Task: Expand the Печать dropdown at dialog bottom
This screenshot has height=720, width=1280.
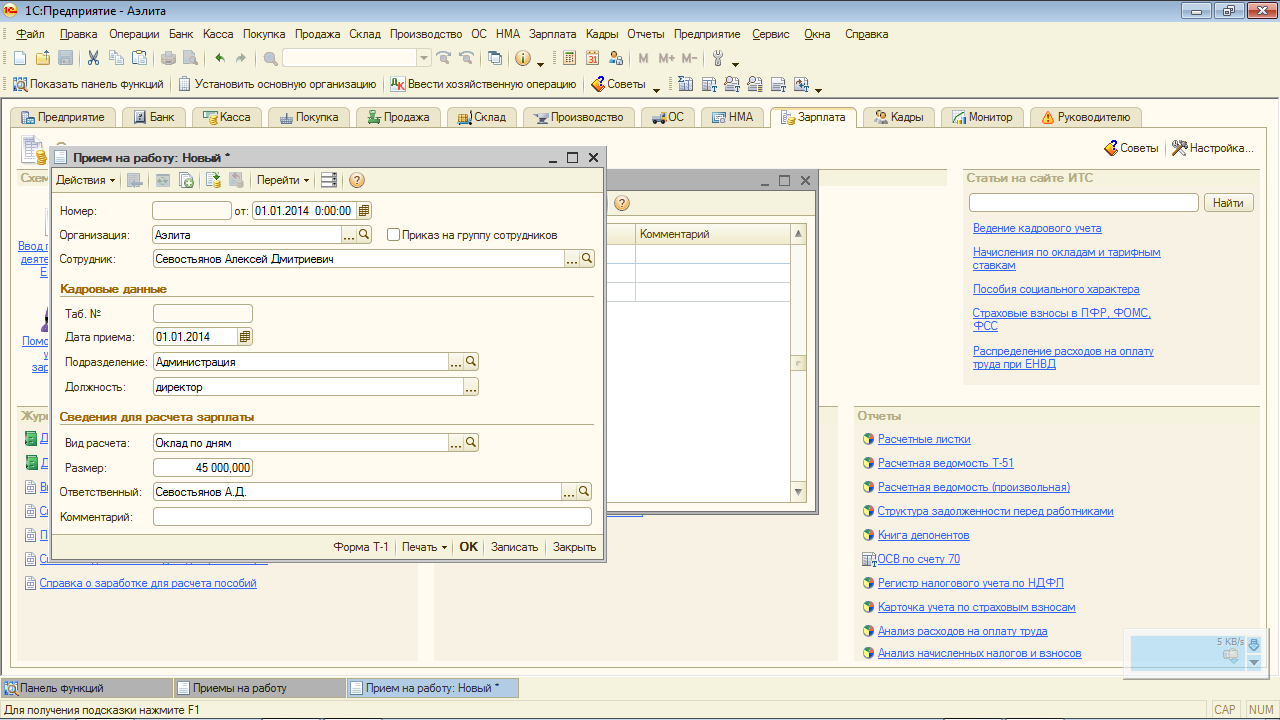Action: [424, 547]
